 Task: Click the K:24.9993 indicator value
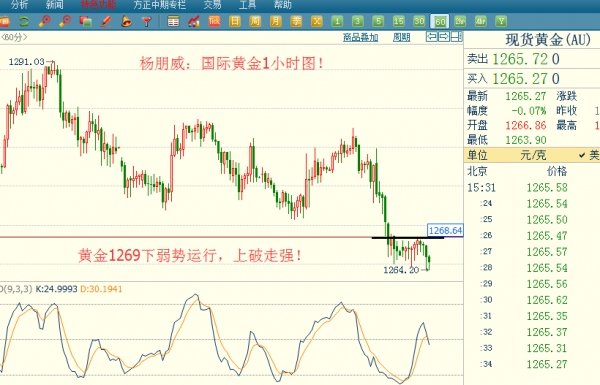(x=56, y=289)
